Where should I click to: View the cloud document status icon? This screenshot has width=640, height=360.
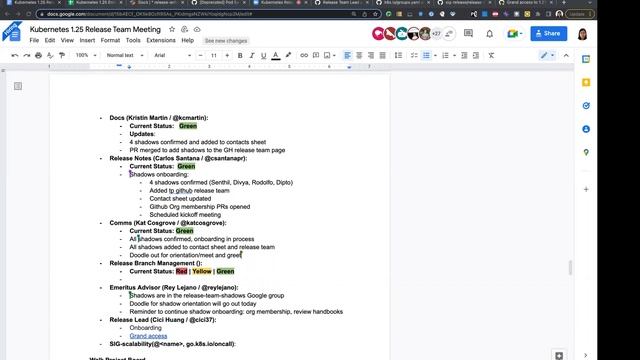[x=197, y=29]
